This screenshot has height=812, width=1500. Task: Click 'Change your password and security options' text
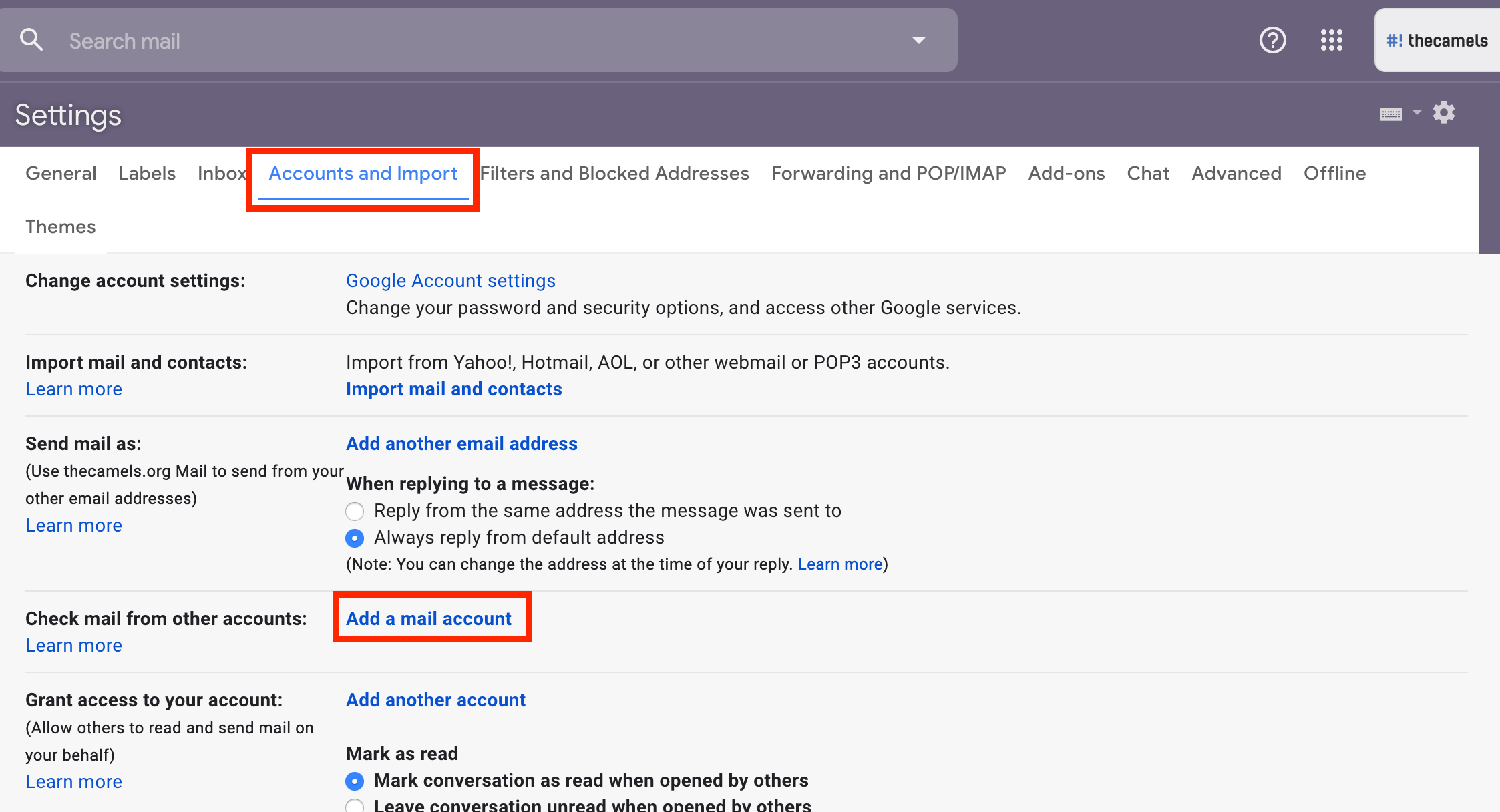(x=683, y=307)
